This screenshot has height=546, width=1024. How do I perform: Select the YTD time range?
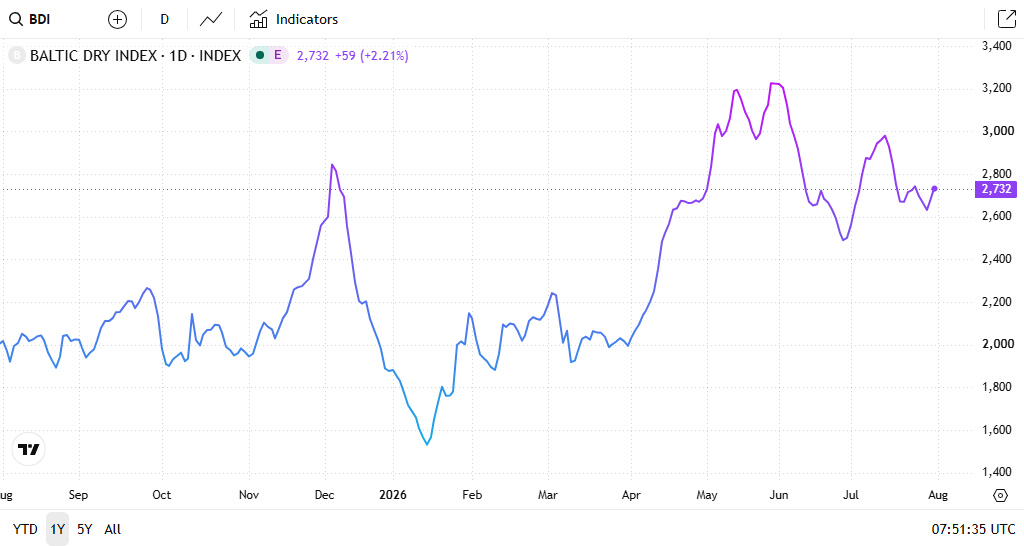click(25, 529)
